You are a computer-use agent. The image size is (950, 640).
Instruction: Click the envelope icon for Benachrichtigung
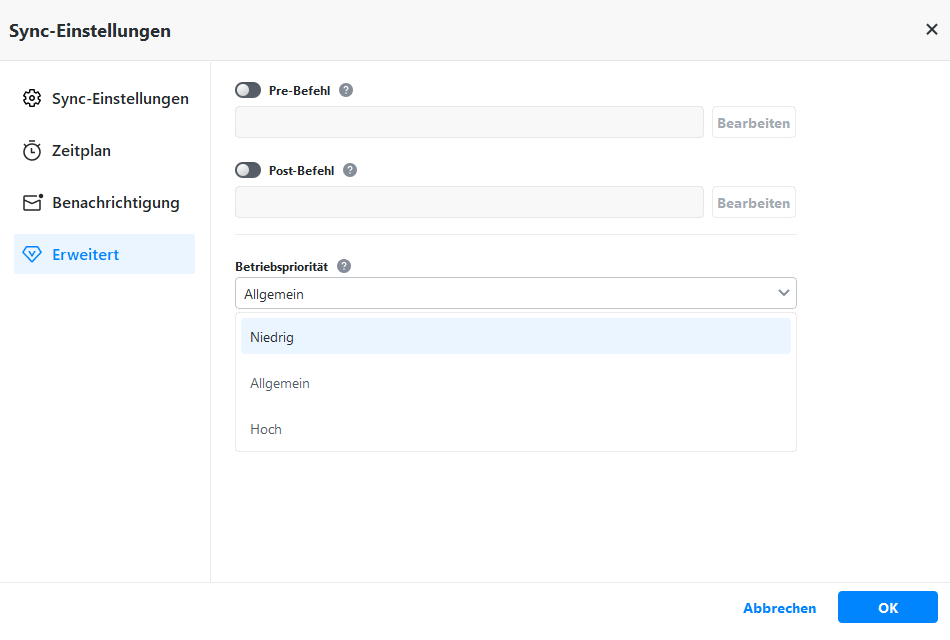pyautogui.click(x=33, y=203)
